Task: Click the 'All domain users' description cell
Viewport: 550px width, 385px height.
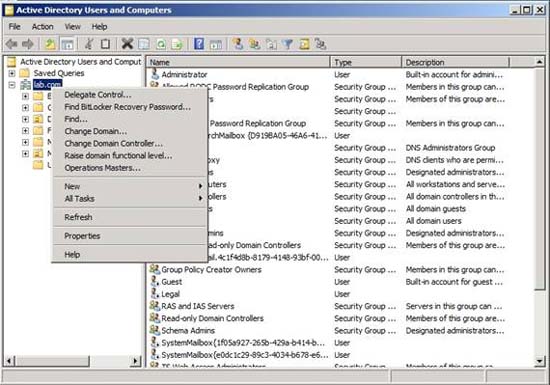Action: [434, 221]
